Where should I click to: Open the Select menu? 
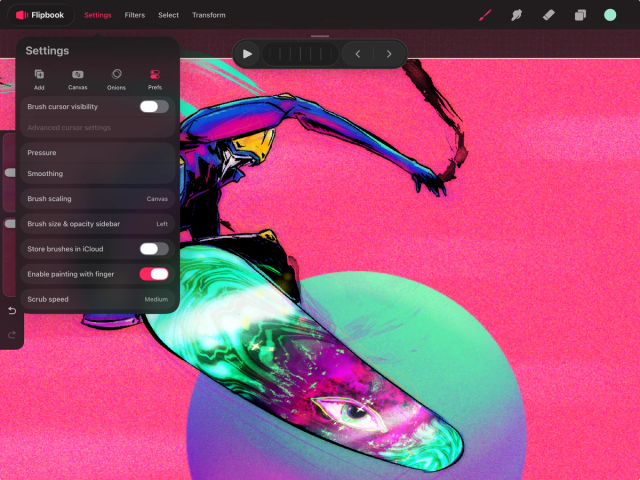point(169,15)
